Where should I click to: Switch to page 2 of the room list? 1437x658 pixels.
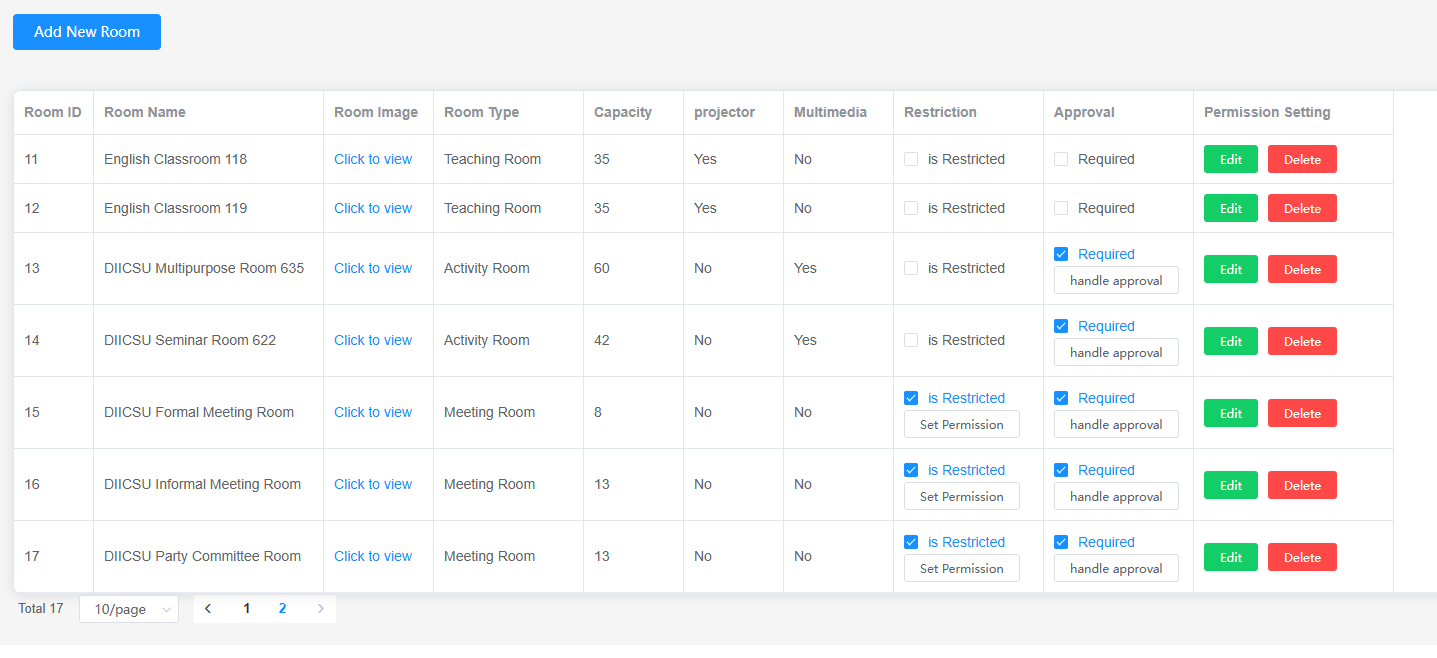[283, 609]
